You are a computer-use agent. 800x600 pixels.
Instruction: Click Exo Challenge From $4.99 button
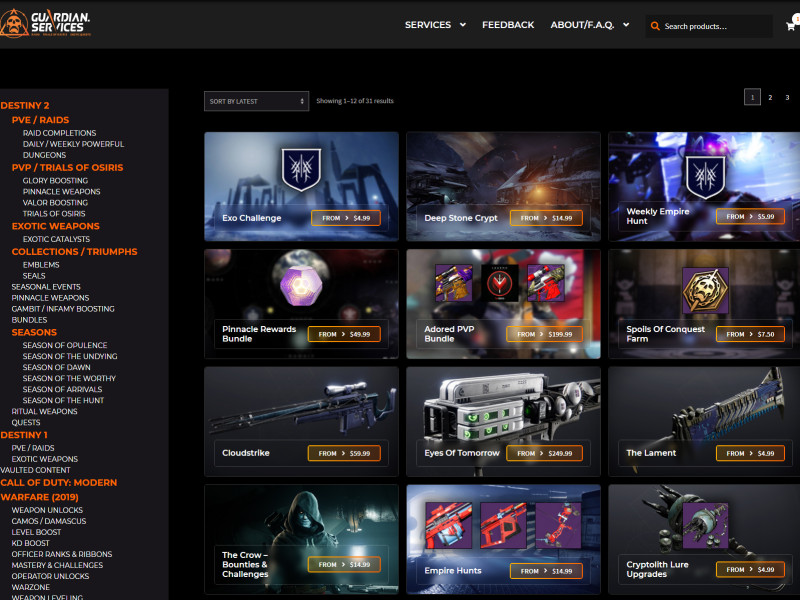point(346,218)
